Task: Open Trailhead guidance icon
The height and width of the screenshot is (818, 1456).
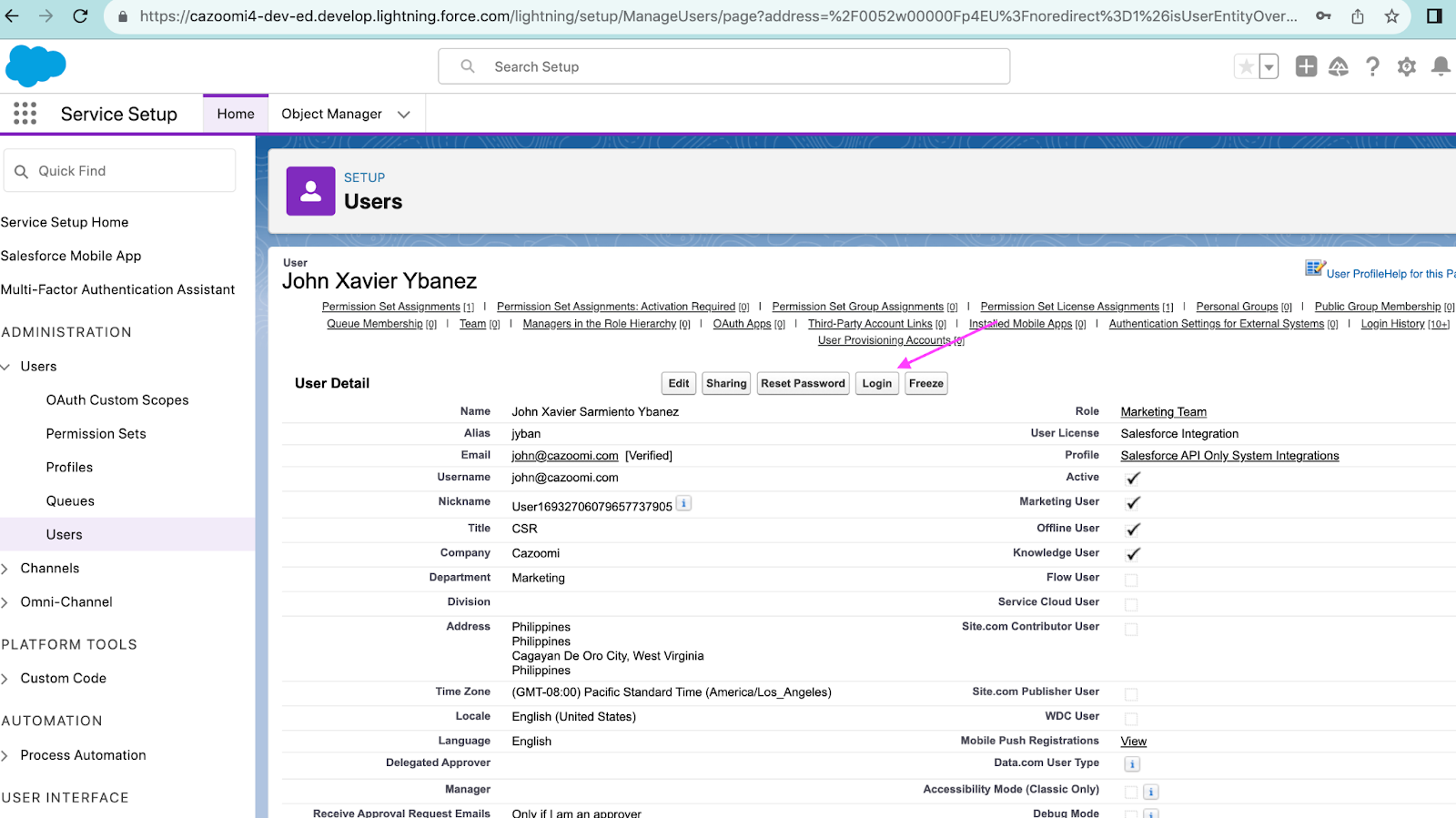Action: (1339, 66)
